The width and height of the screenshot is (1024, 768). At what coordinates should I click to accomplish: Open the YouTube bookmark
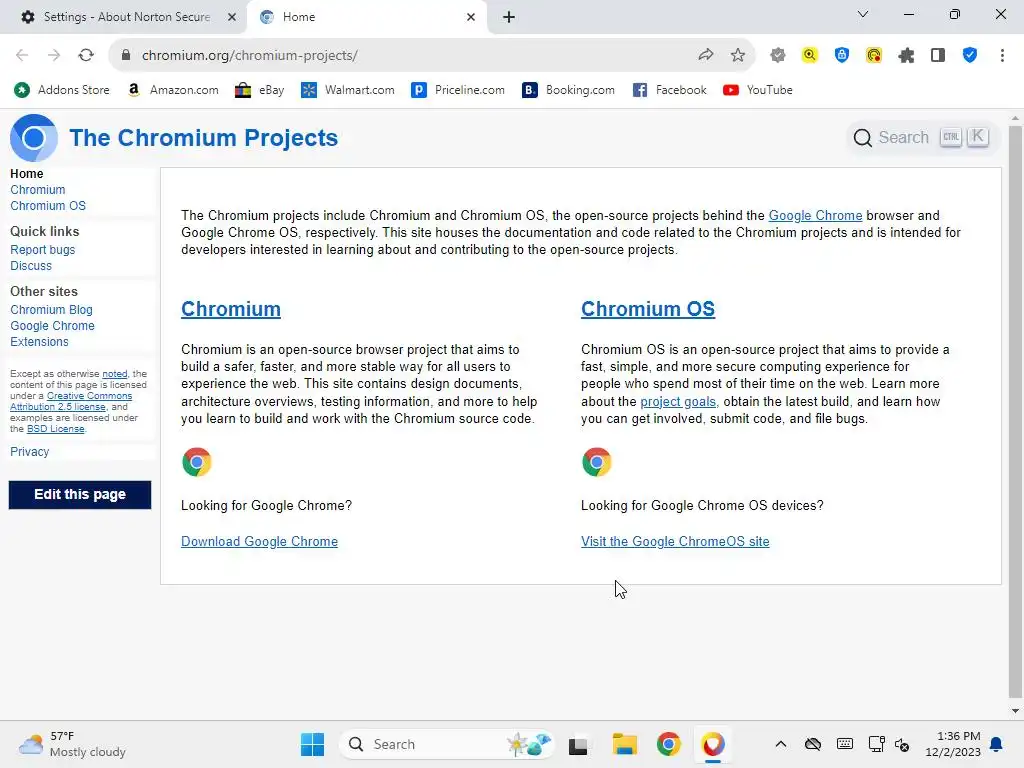pos(758,90)
